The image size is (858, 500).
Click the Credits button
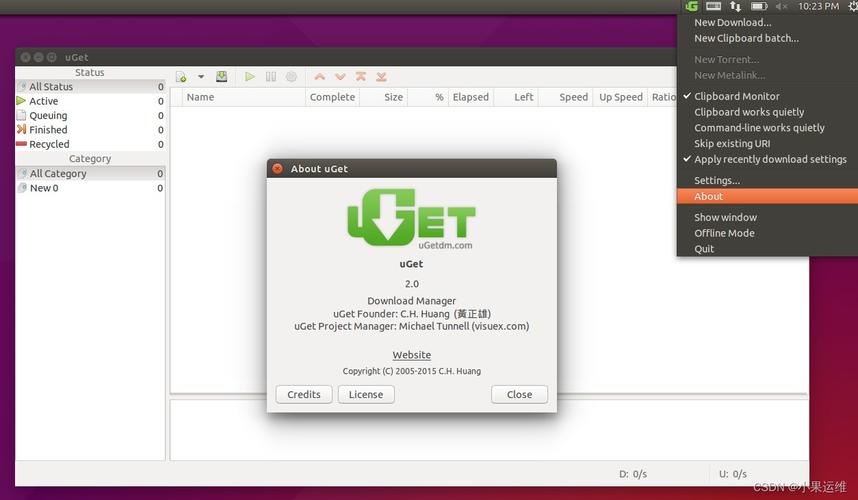tap(304, 394)
